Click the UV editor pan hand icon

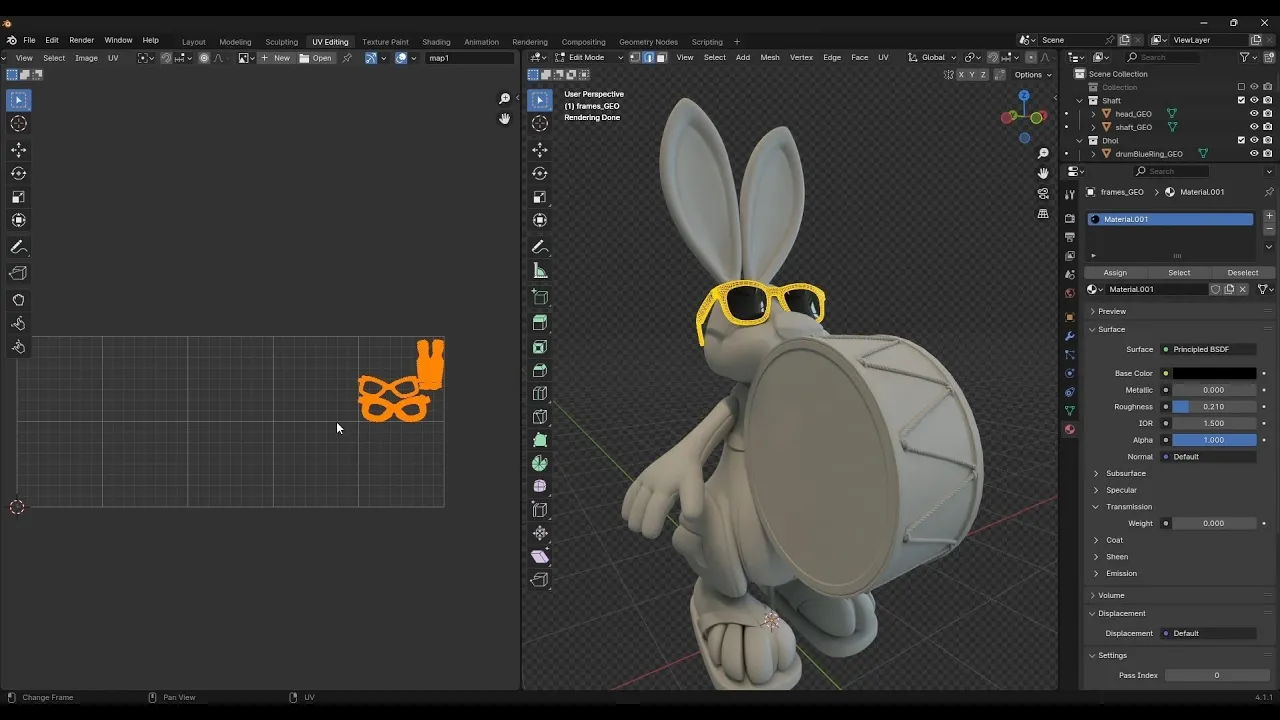pyautogui.click(x=505, y=118)
